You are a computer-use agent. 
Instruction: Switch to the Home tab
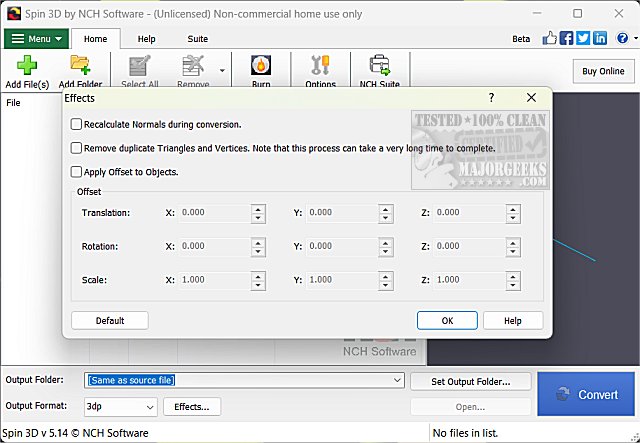pos(96,39)
